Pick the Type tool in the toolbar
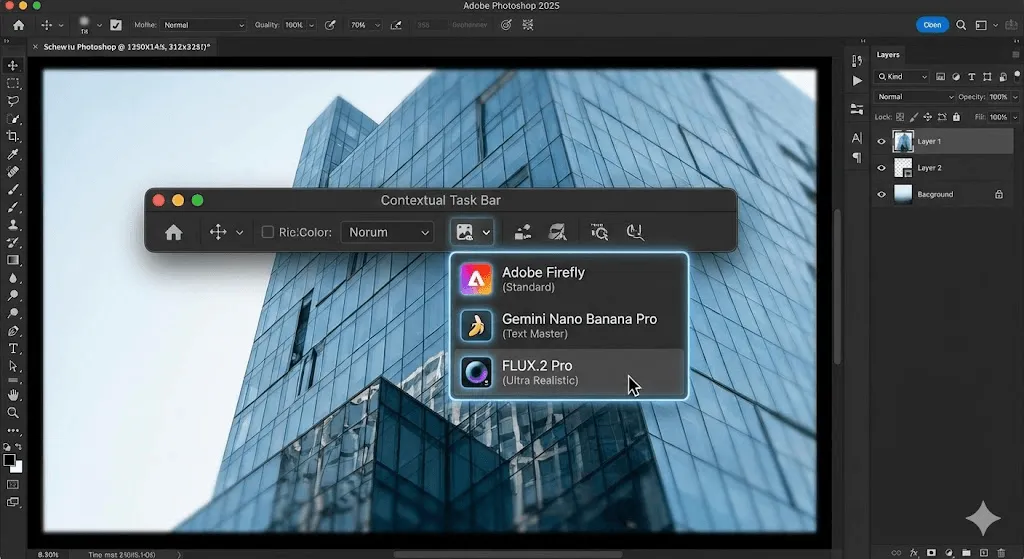 coord(13,348)
